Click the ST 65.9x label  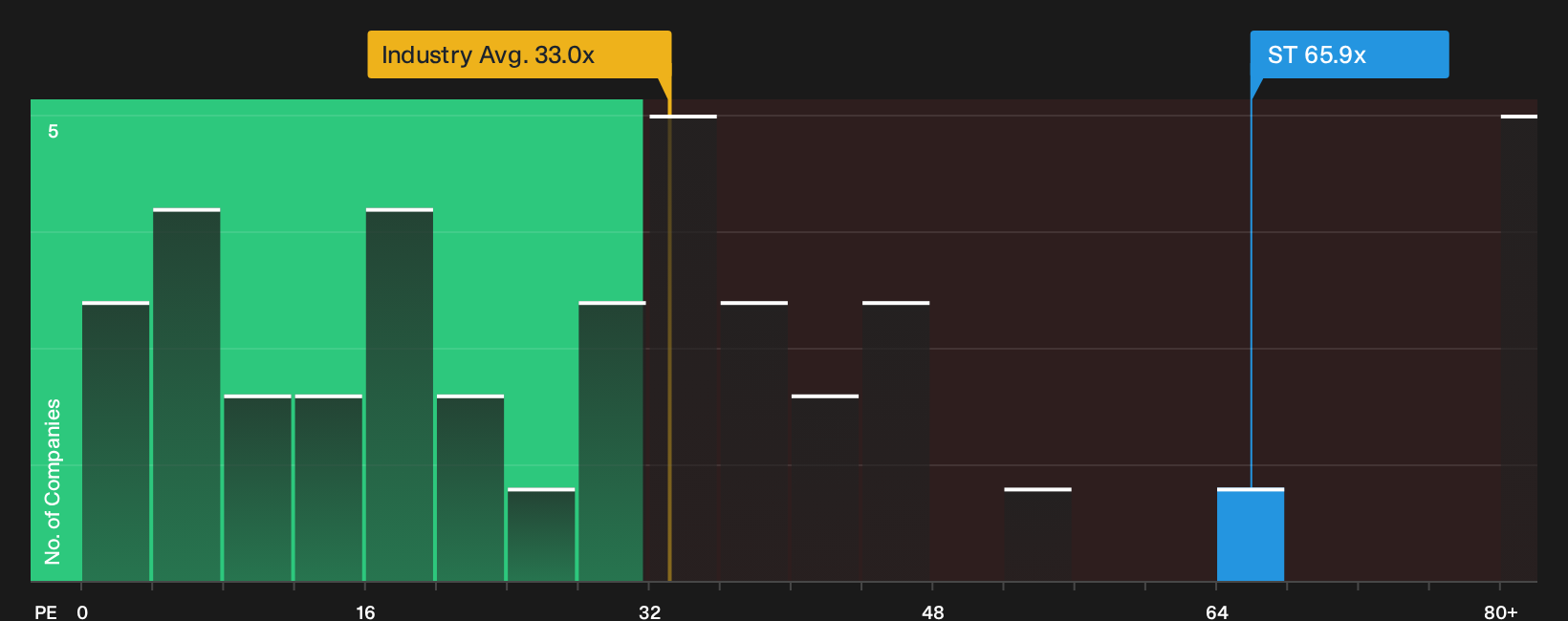coord(1349,54)
